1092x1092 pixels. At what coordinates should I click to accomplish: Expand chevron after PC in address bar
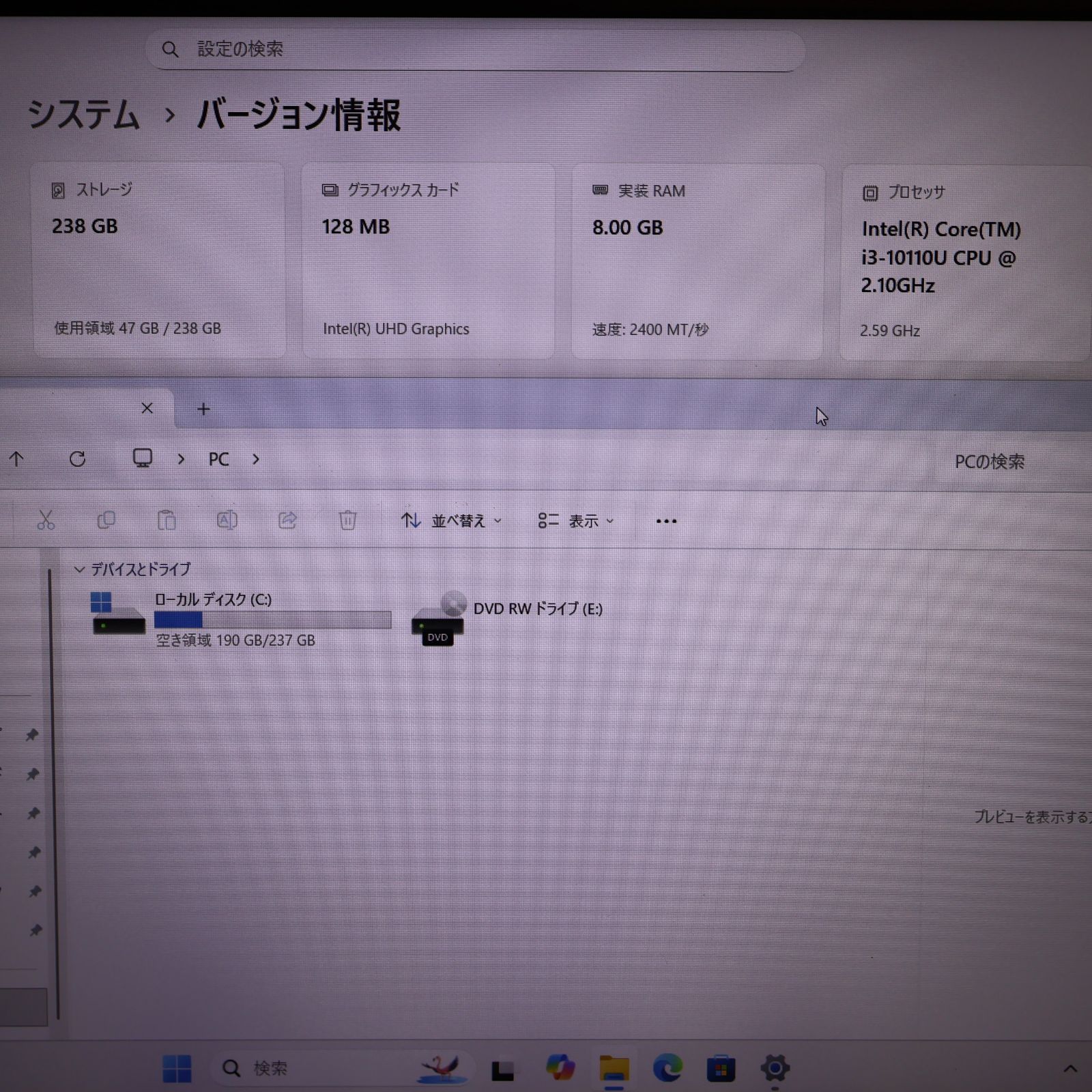(256, 459)
